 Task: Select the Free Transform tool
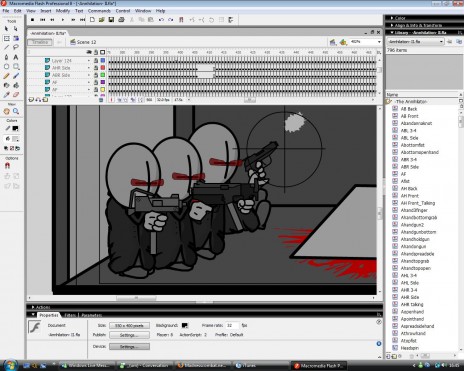click(6, 38)
